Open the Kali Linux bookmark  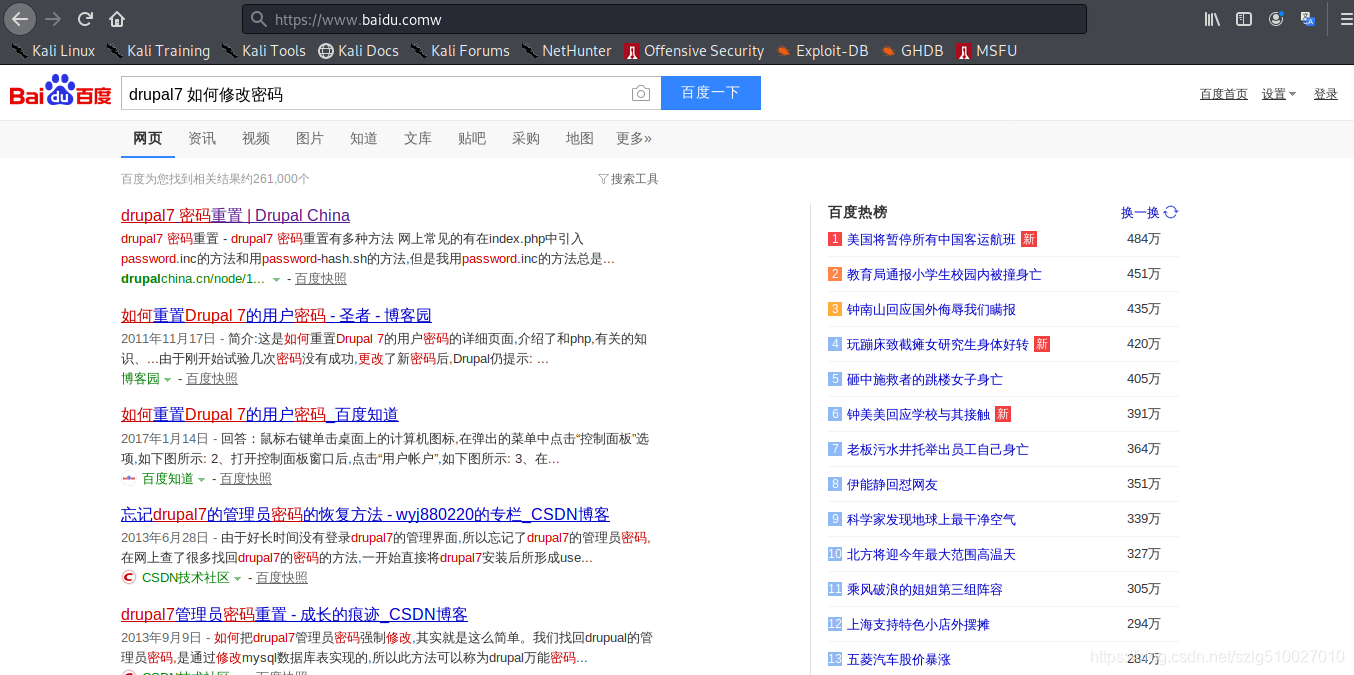tap(53, 51)
